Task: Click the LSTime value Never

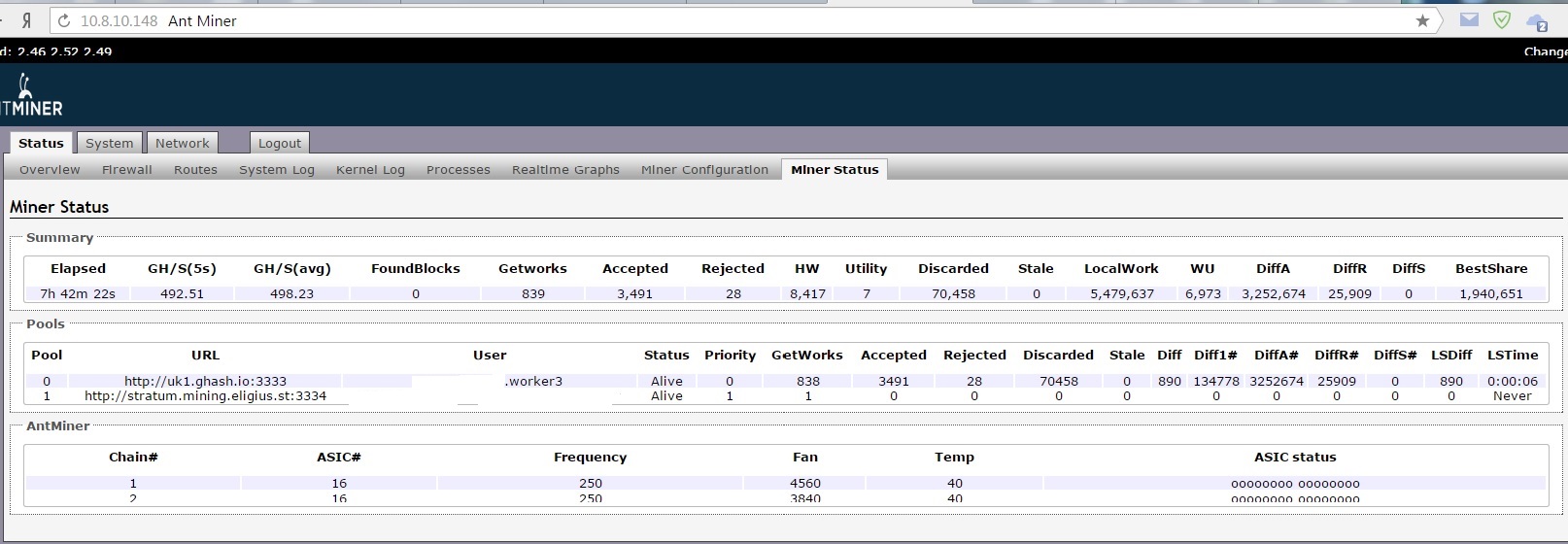Action: (1513, 395)
